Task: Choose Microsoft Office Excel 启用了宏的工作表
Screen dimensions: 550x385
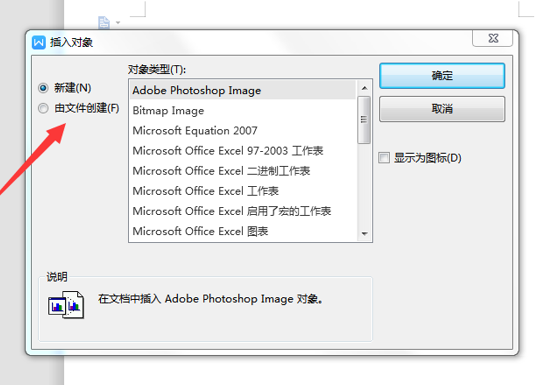Action: coord(243,211)
